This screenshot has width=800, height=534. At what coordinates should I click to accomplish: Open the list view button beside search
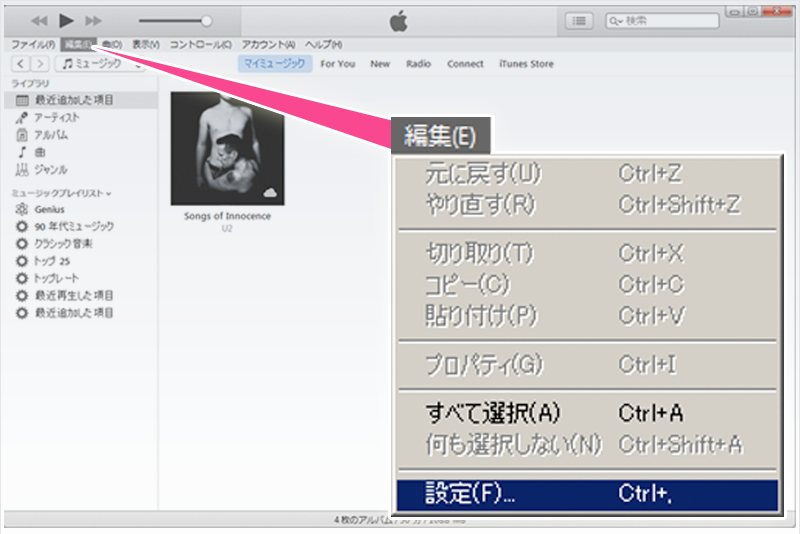[579, 21]
